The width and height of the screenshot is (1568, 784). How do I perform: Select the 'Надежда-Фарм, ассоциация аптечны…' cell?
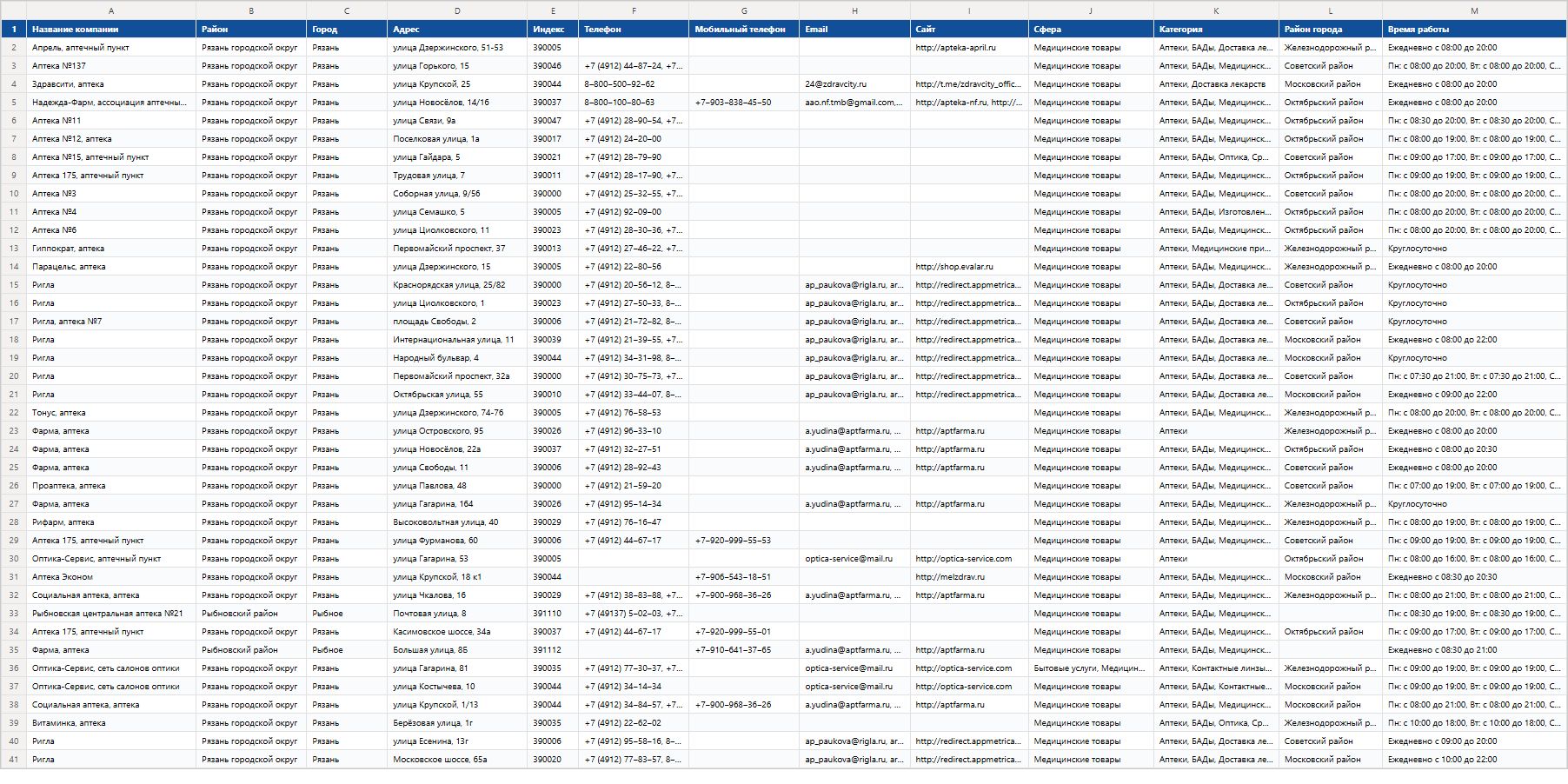(111, 102)
